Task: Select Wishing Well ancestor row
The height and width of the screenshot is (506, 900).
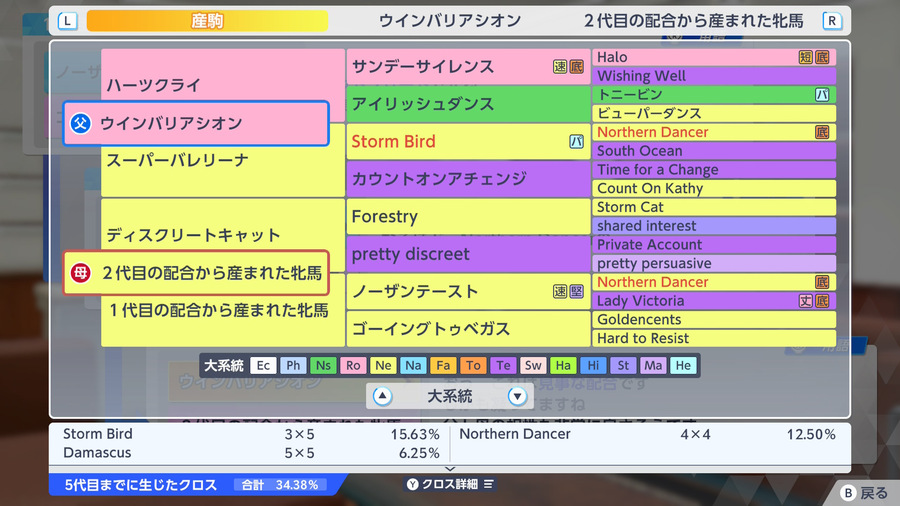Action: coord(714,76)
